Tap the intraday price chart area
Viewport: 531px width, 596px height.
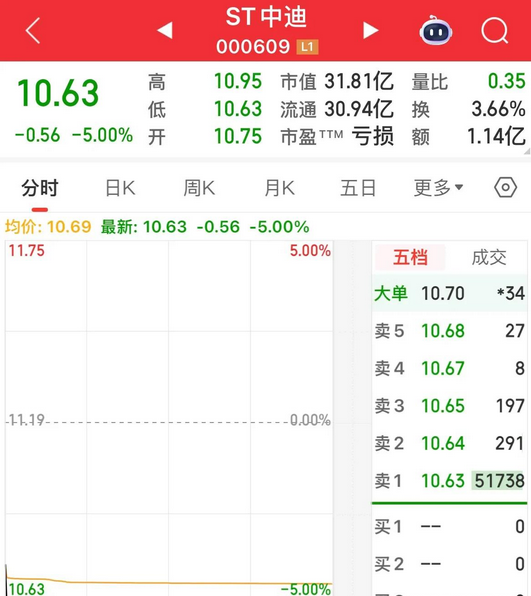click(x=169, y=418)
